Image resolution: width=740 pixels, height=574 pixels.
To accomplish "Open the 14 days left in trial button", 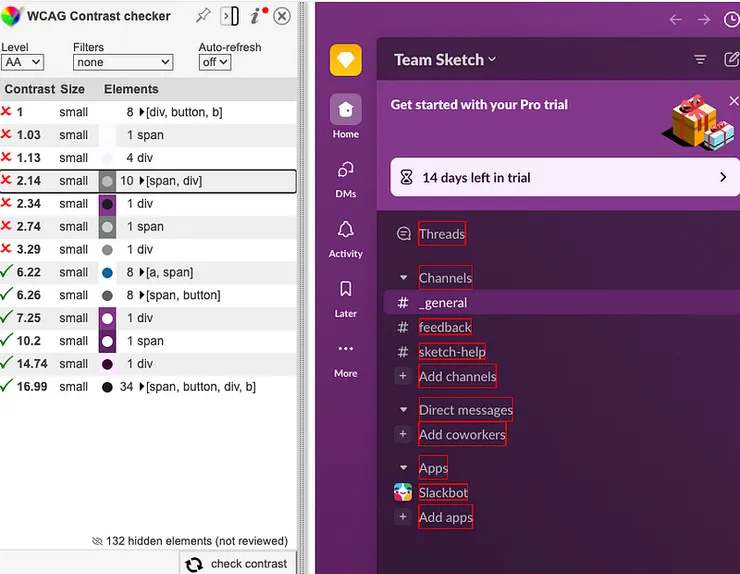I will pyautogui.click(x=564, y=177).
